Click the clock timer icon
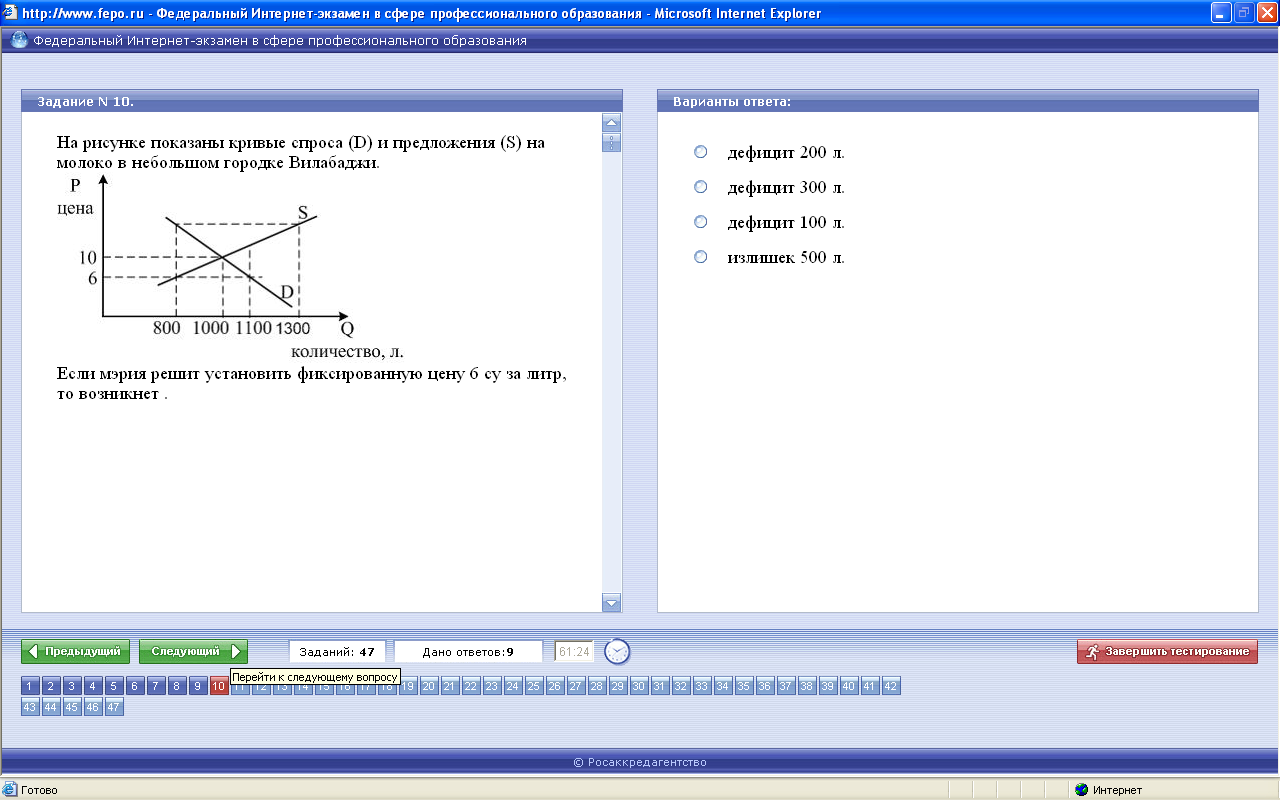Image resolution: width=1280 pixels, height=800 pixels. pyautogui.click(x=618, y=651)
